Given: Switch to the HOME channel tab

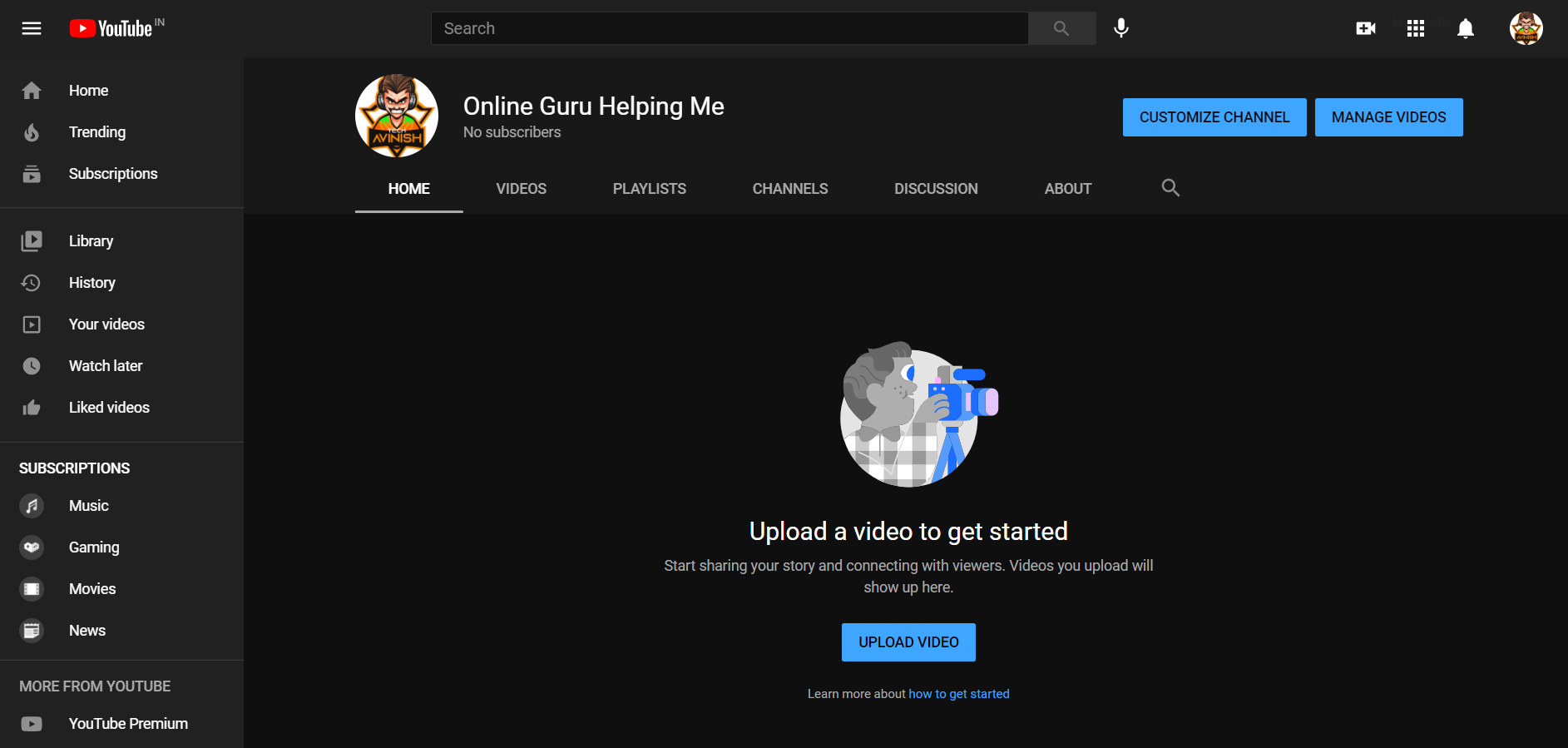Looking at the screenshot, I should pyautogui.click(x=409, y=189).
